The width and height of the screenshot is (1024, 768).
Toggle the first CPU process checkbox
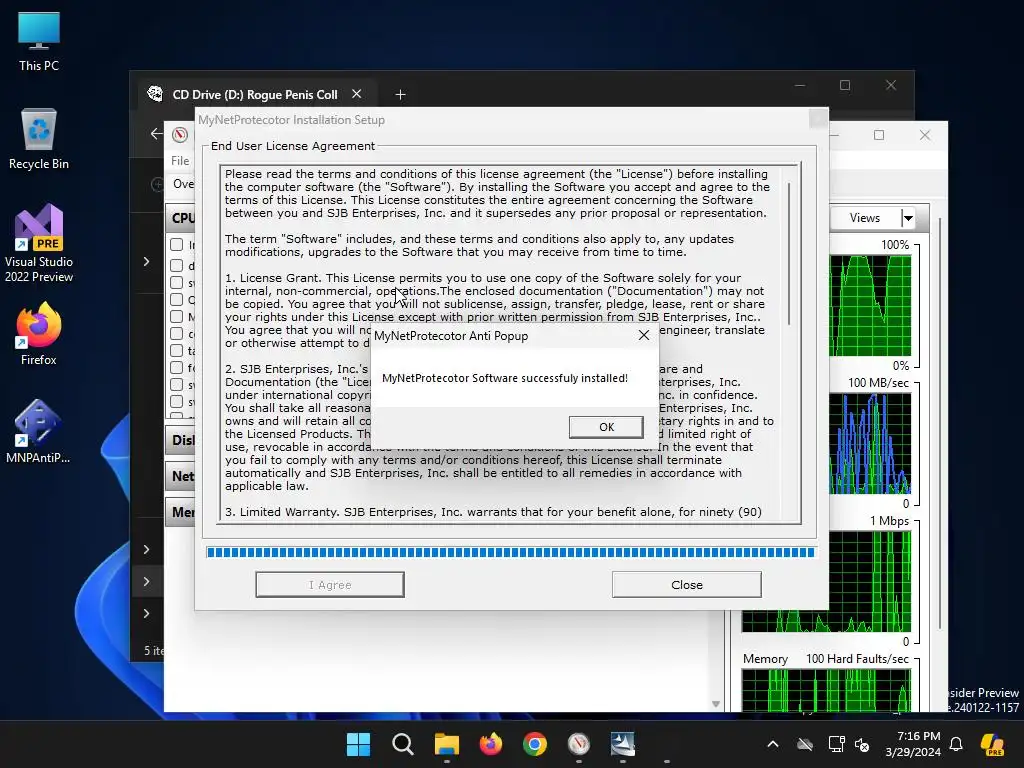tap(176, 244)
